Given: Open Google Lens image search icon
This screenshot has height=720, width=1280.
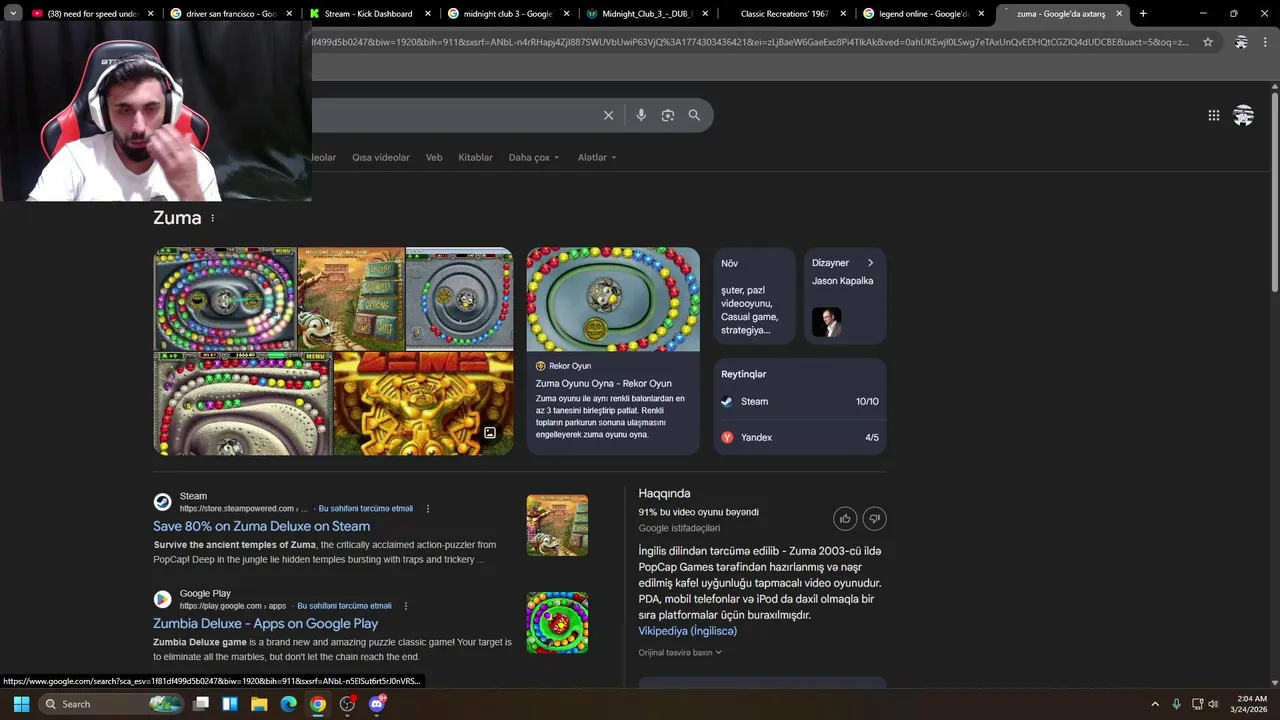Looking at the screenshot, I should click(668, 115).
